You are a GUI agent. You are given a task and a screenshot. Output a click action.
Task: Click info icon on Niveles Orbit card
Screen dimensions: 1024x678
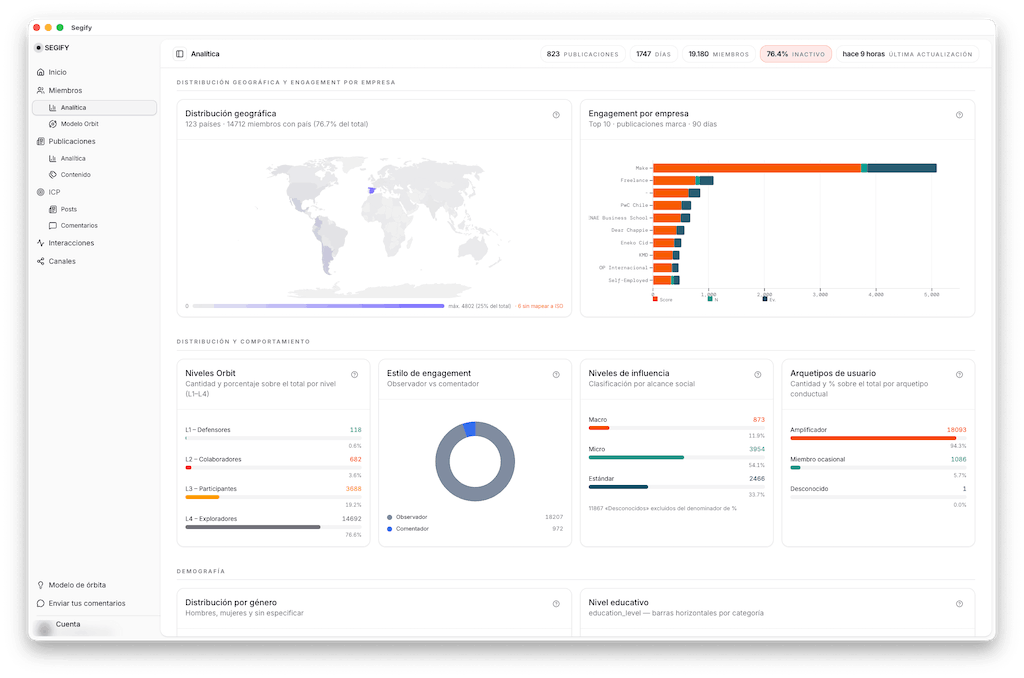coord(355,375)
